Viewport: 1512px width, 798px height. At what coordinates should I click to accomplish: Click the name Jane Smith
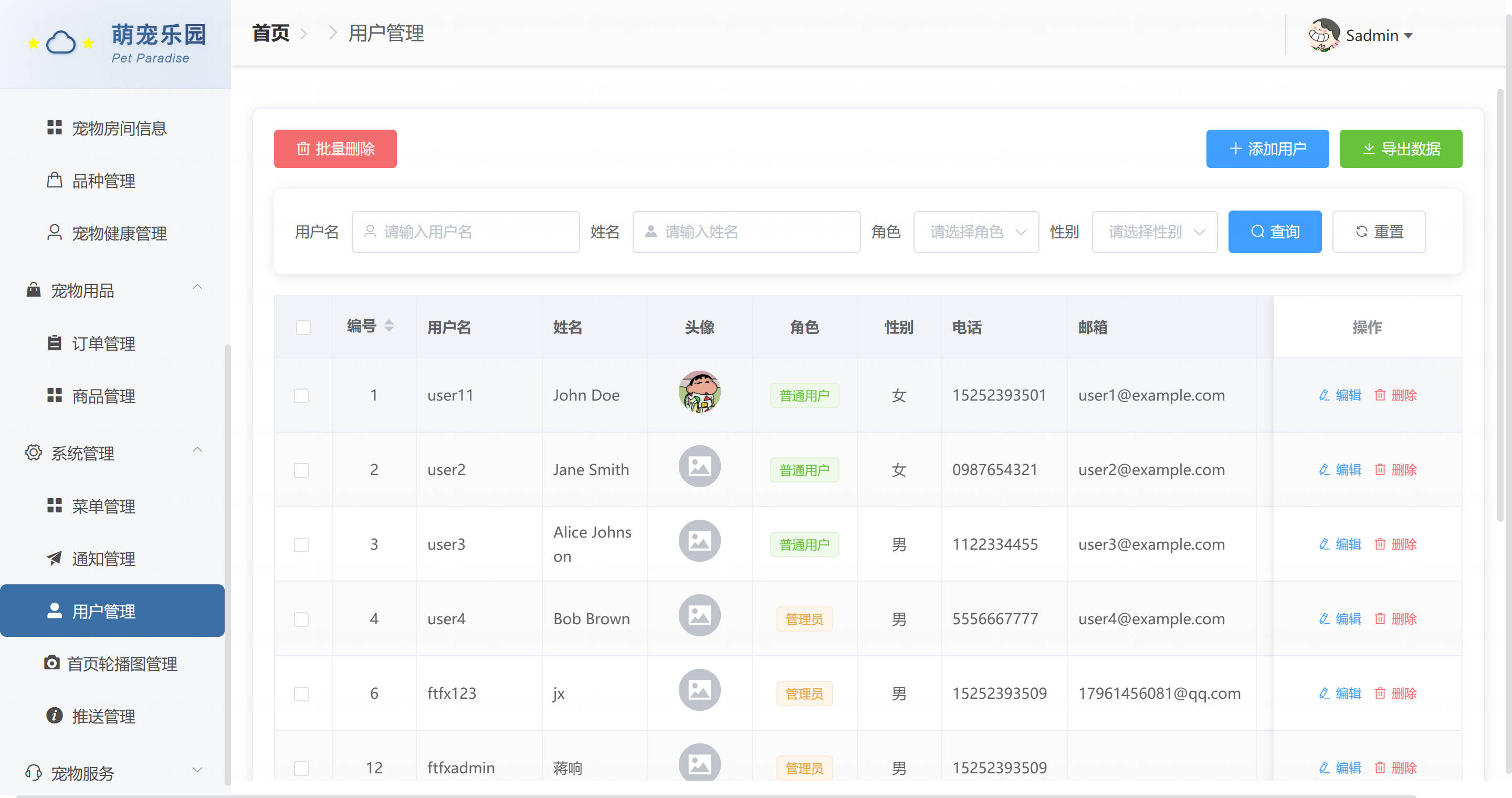591,469
